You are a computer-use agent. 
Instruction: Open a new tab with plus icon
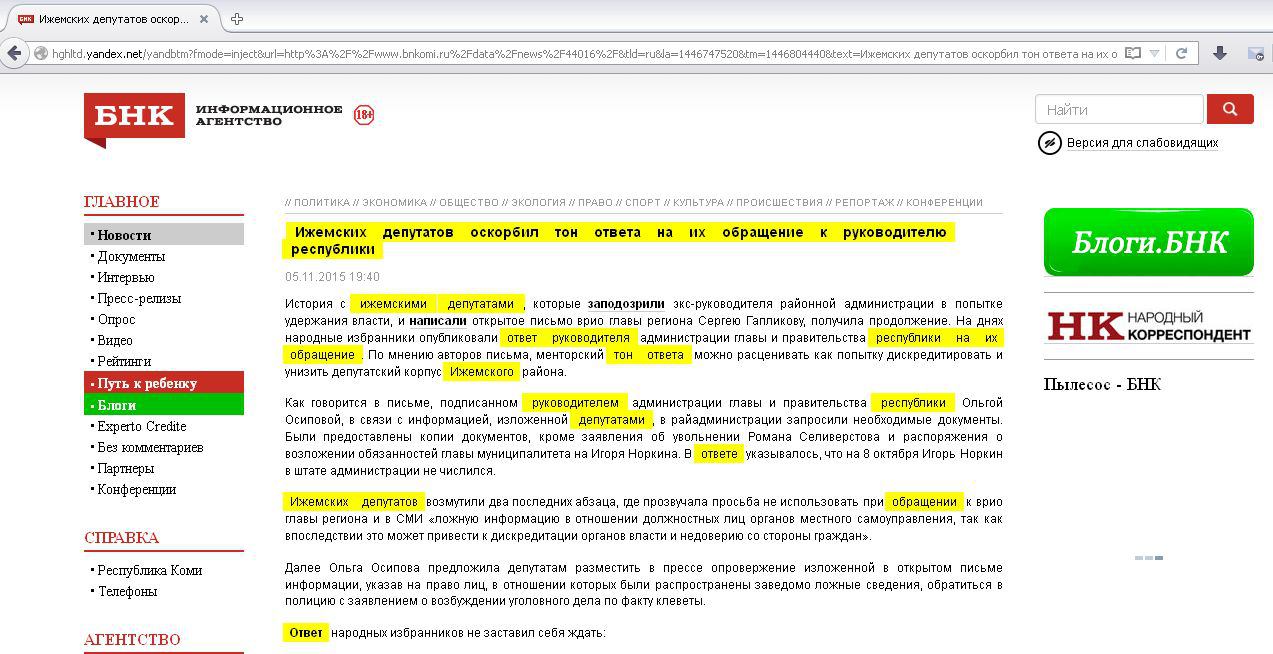tap(237, 19)
